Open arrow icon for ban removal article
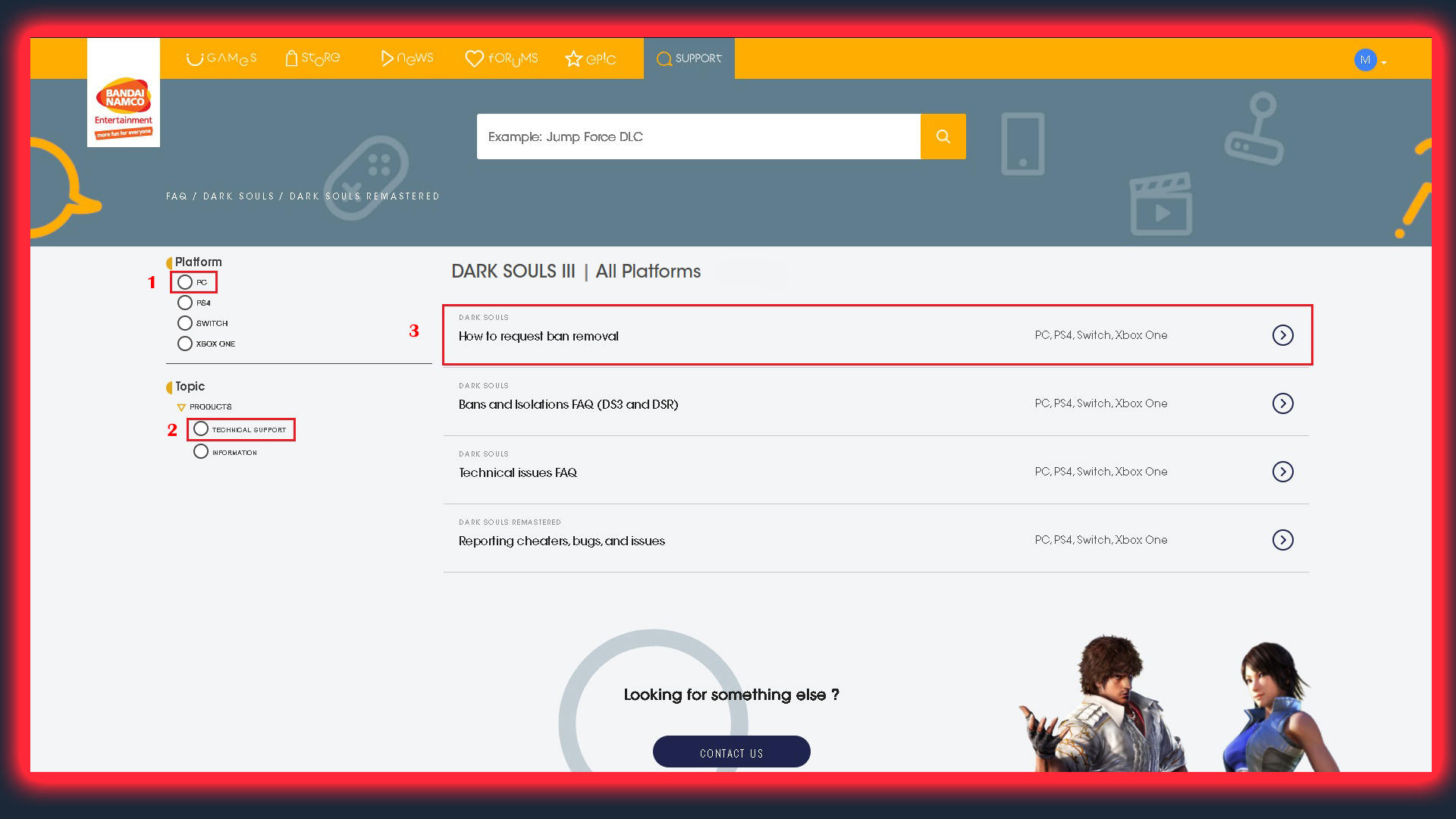The image size is (1456, 819). 1282,335
